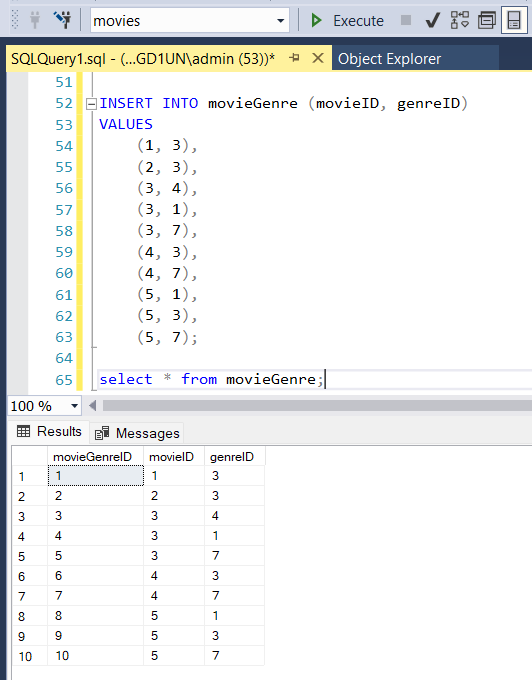
Task: Click the Display Estimated Execution Plan icon
Action: point(460,20)
